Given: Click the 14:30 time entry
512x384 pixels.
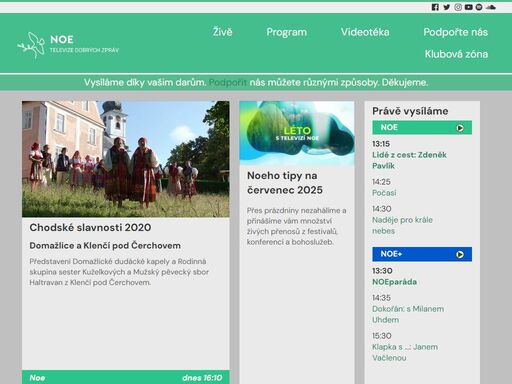Looking at the screenshot, I should 382,209.
